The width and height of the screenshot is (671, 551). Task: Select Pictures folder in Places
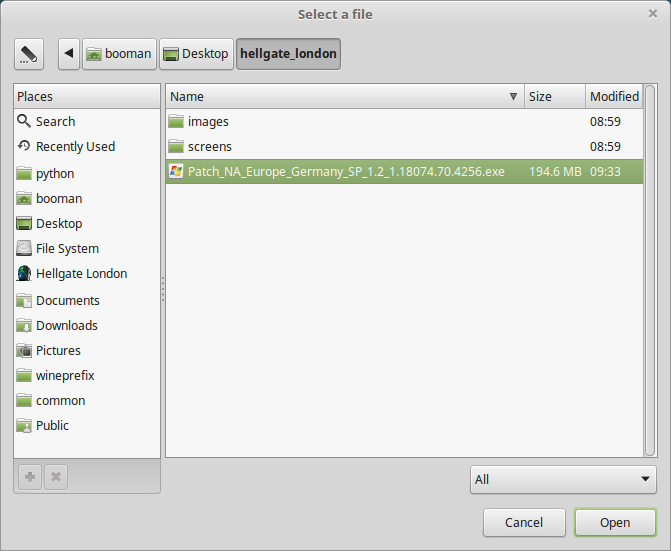tap(87, 350)
